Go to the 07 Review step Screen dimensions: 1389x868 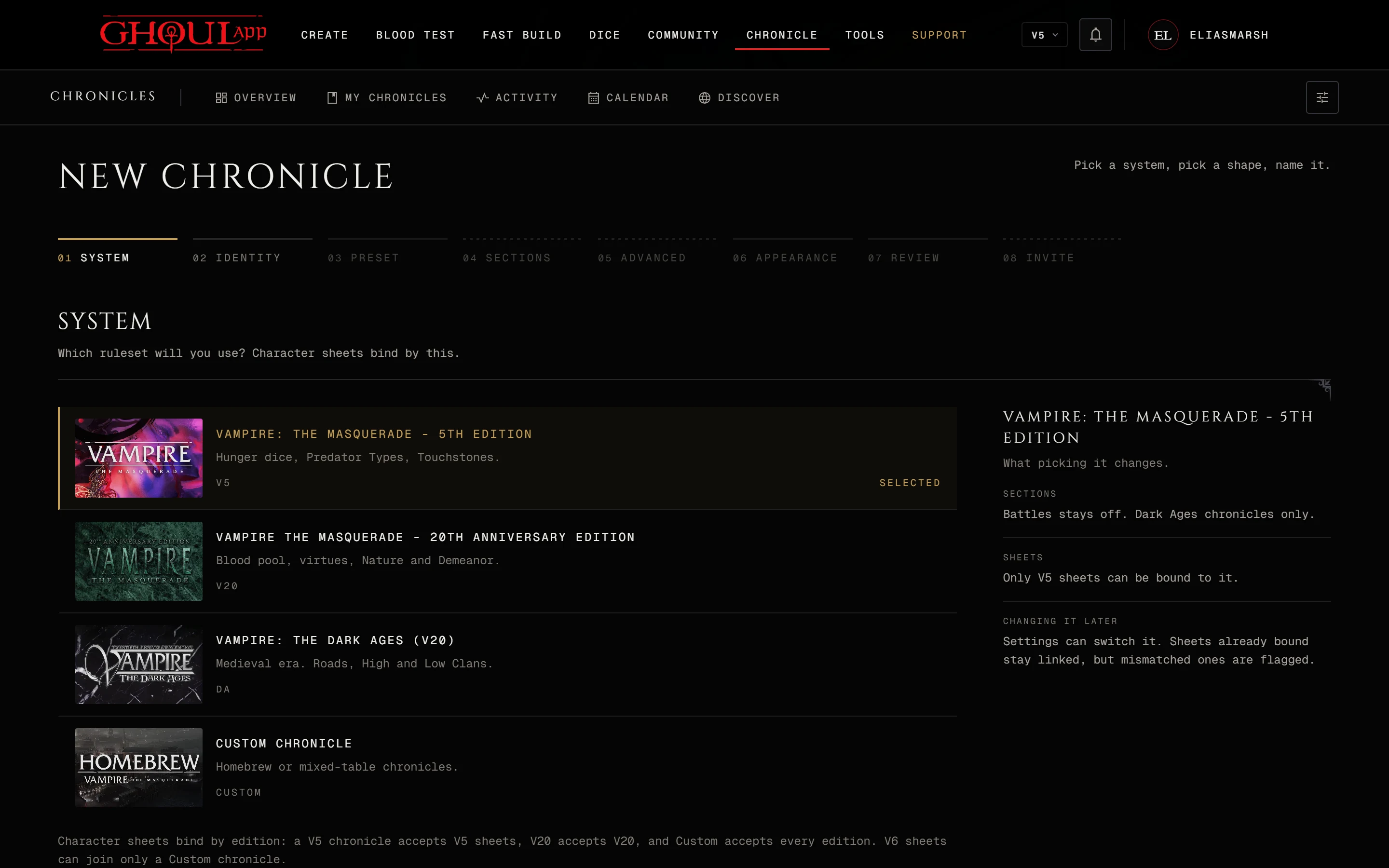[x=927, y=251]
